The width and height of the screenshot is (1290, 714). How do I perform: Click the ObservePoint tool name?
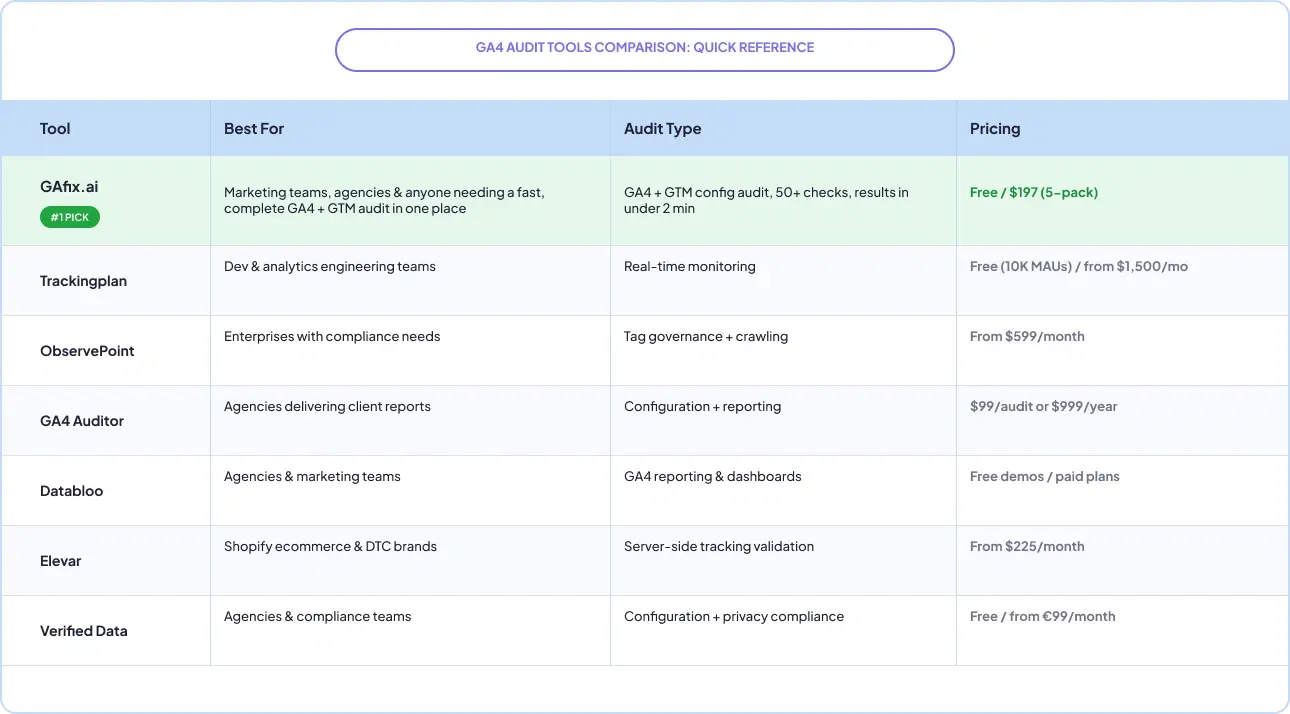pos(87,351)
